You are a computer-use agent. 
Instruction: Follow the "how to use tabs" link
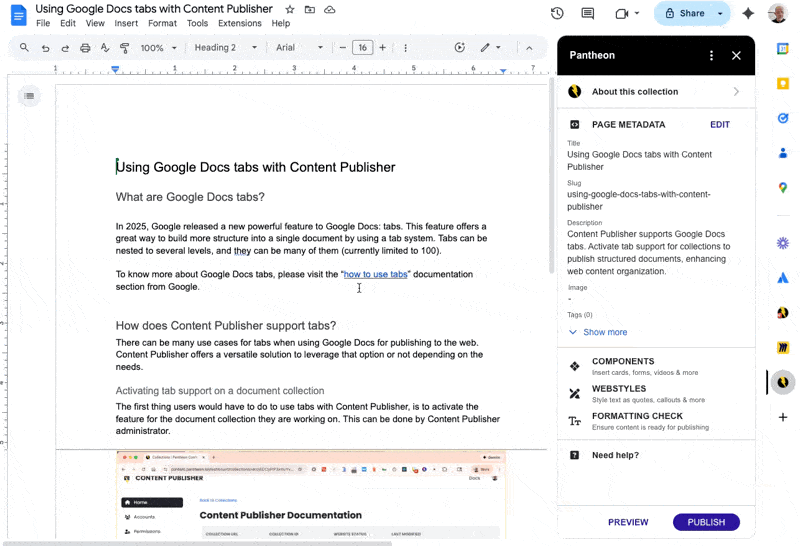375,274
